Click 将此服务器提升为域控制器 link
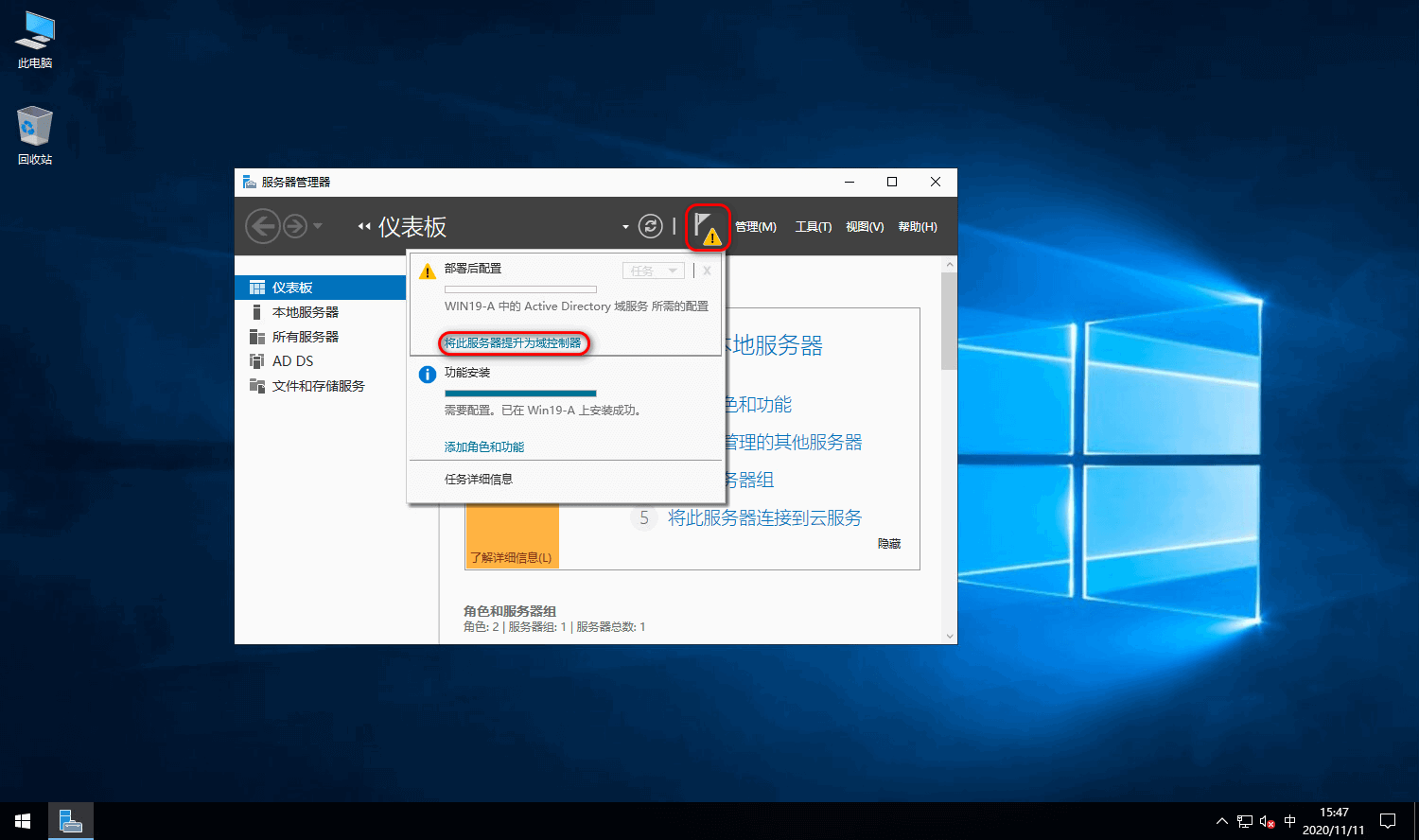1419x840 pixels. pos(513,343)
